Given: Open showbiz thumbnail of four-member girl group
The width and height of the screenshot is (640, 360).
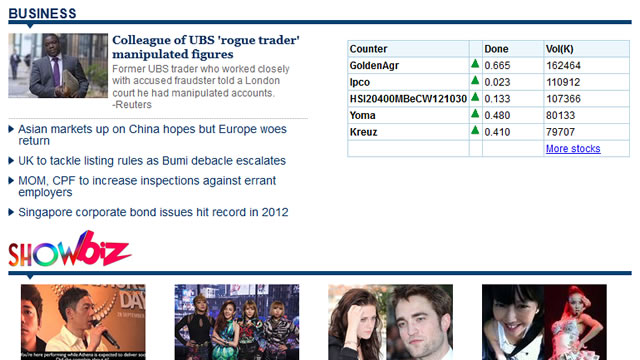Looking at the screenshot, I should (x=237, y=322).
